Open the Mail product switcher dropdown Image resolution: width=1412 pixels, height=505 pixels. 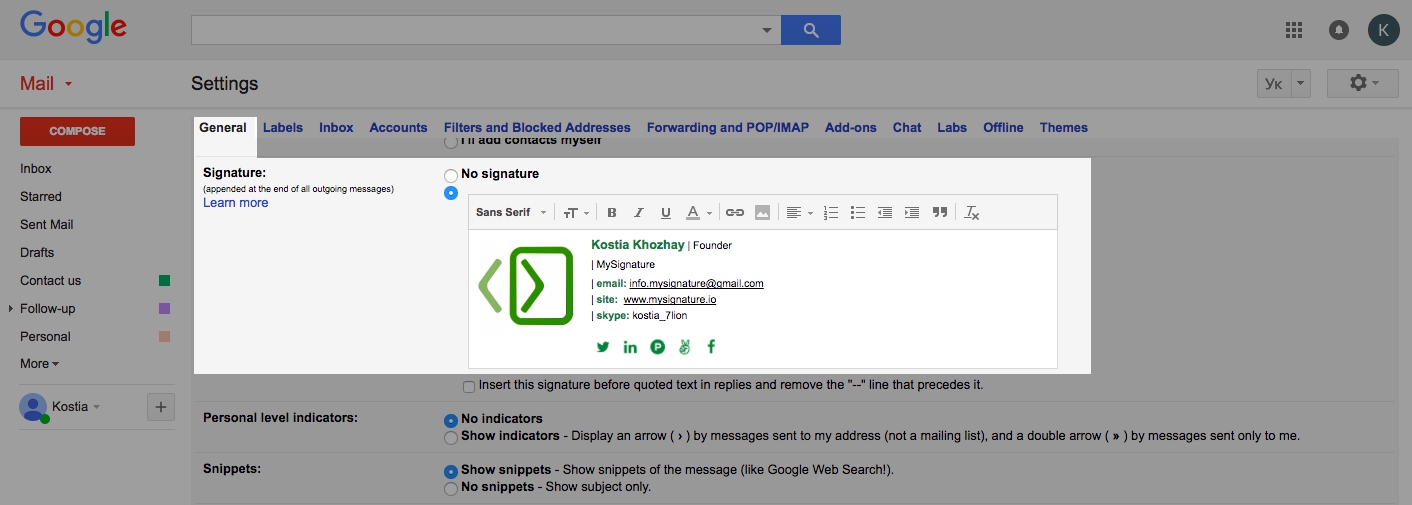[x=47, y=84]
